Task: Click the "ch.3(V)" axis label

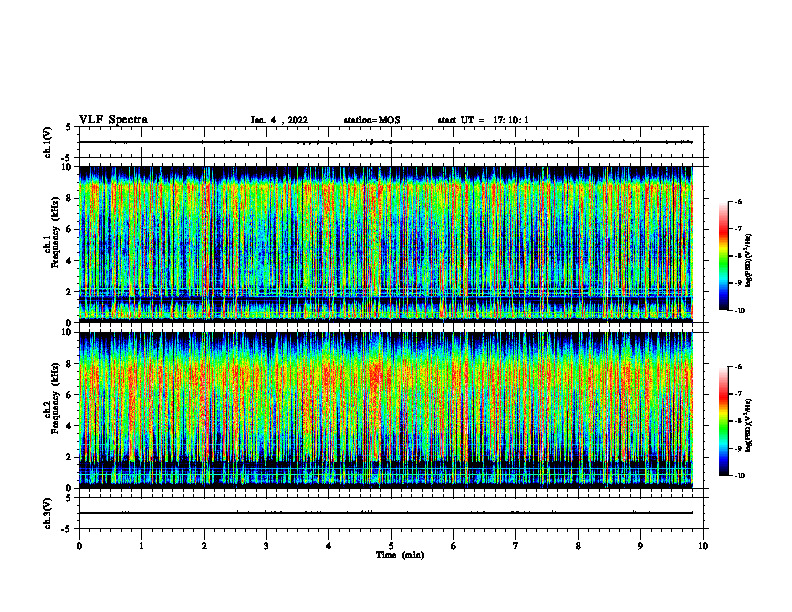Action: 47,513
